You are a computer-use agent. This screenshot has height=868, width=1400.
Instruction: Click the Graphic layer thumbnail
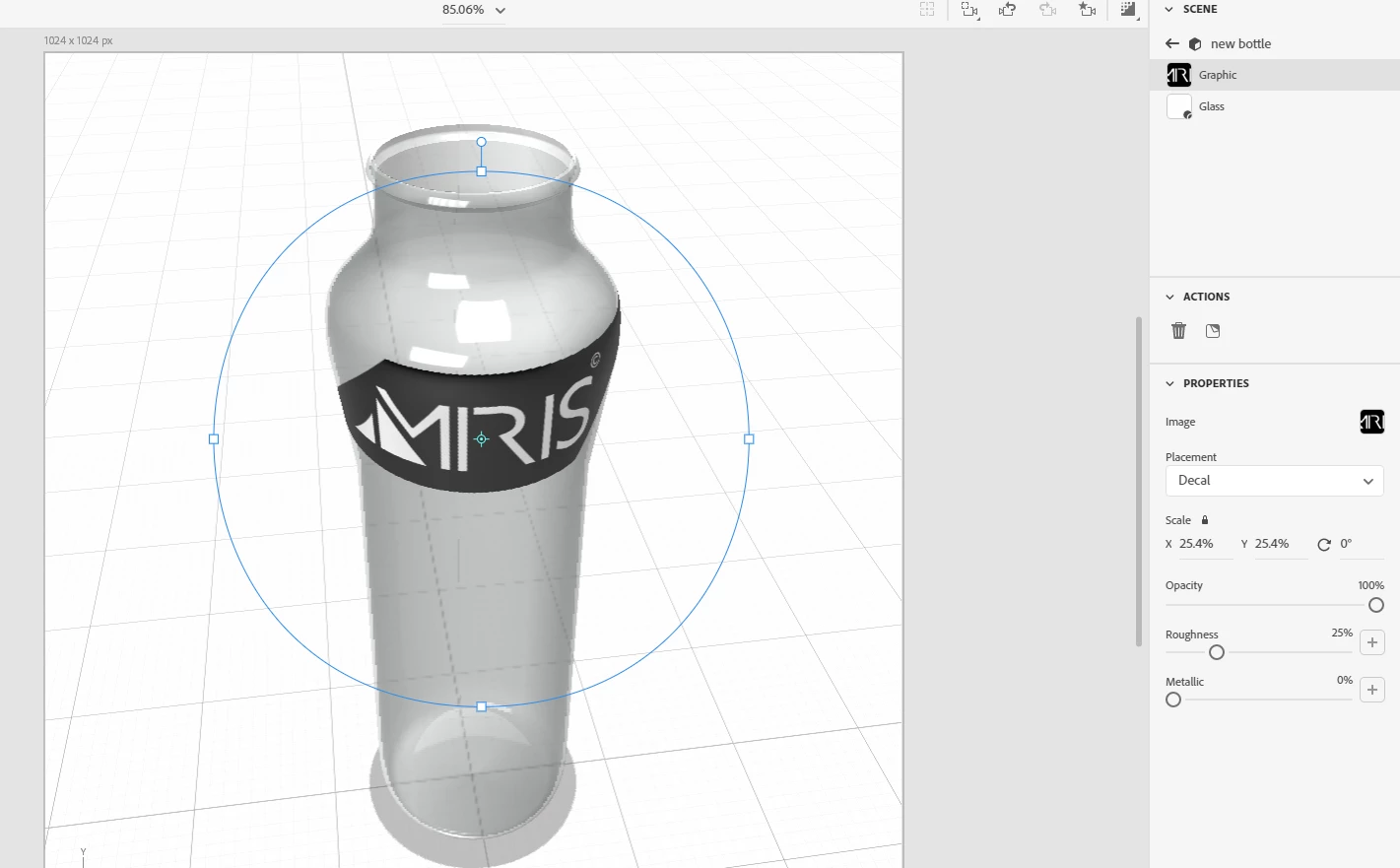coord(1178,75)
